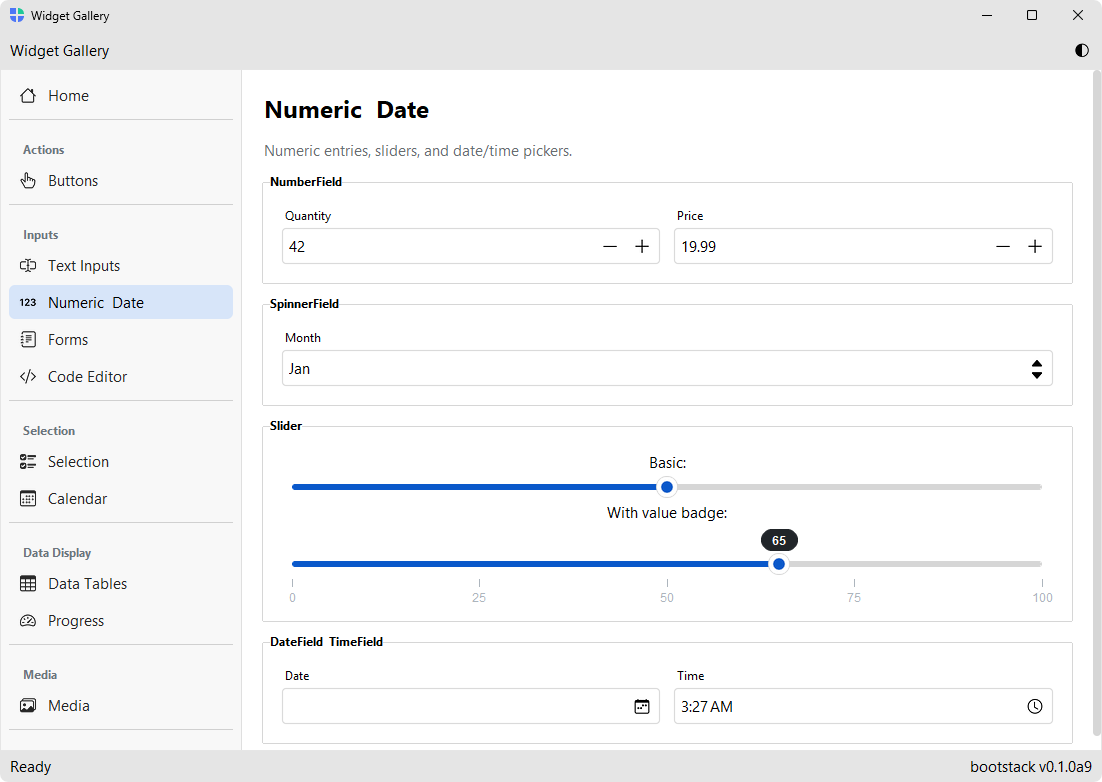Viewport: 1102px width, 782px height.
Task: Navigate to the Forms page
Action: (121, 339)
